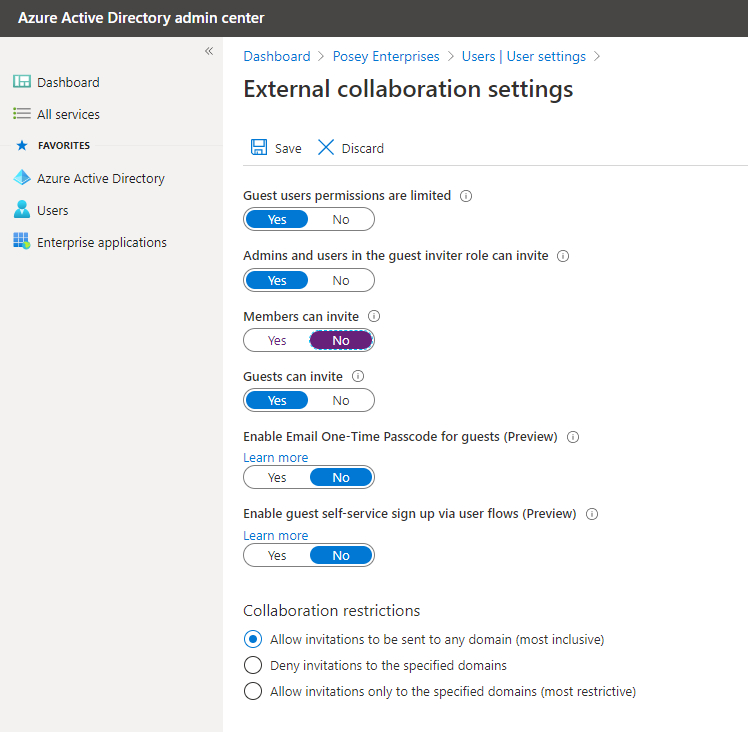Screen dimensions: 748x732
Task: Open Enterprise applications grid icon
Action: (x=22, y=241)
